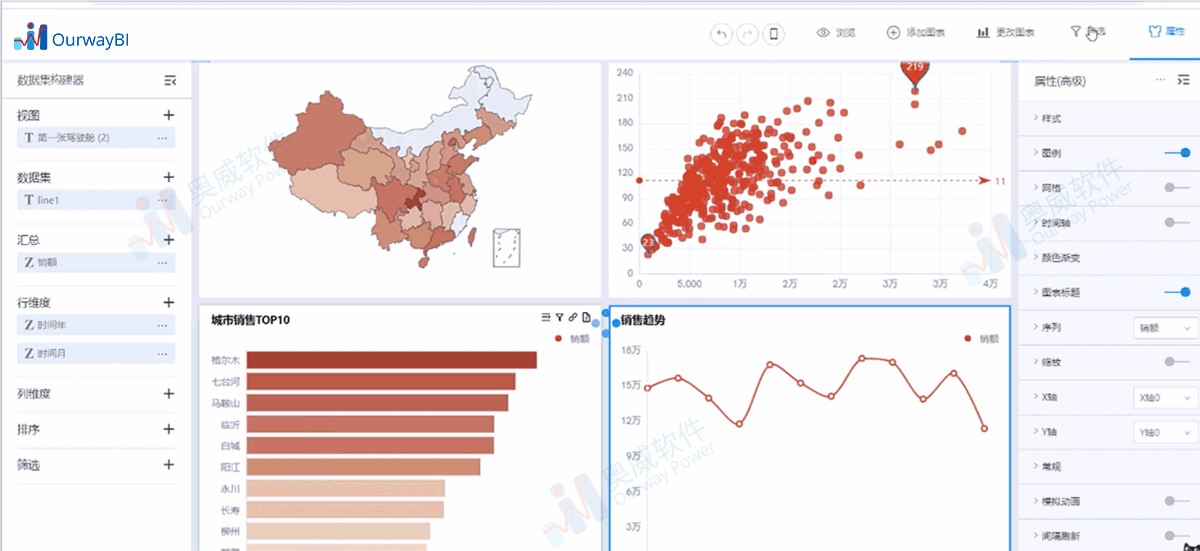Switch to the 属性 properties tab
Screen dimensions: 1200x551
coord(1167,32)
